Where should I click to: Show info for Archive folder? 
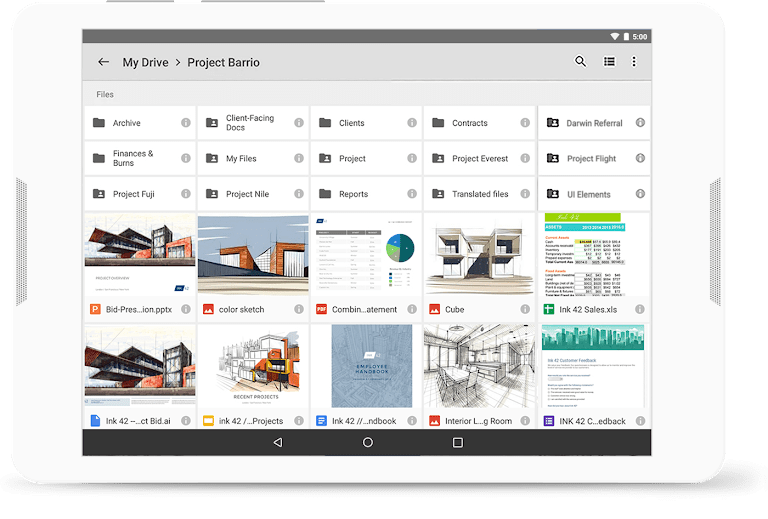186,122
